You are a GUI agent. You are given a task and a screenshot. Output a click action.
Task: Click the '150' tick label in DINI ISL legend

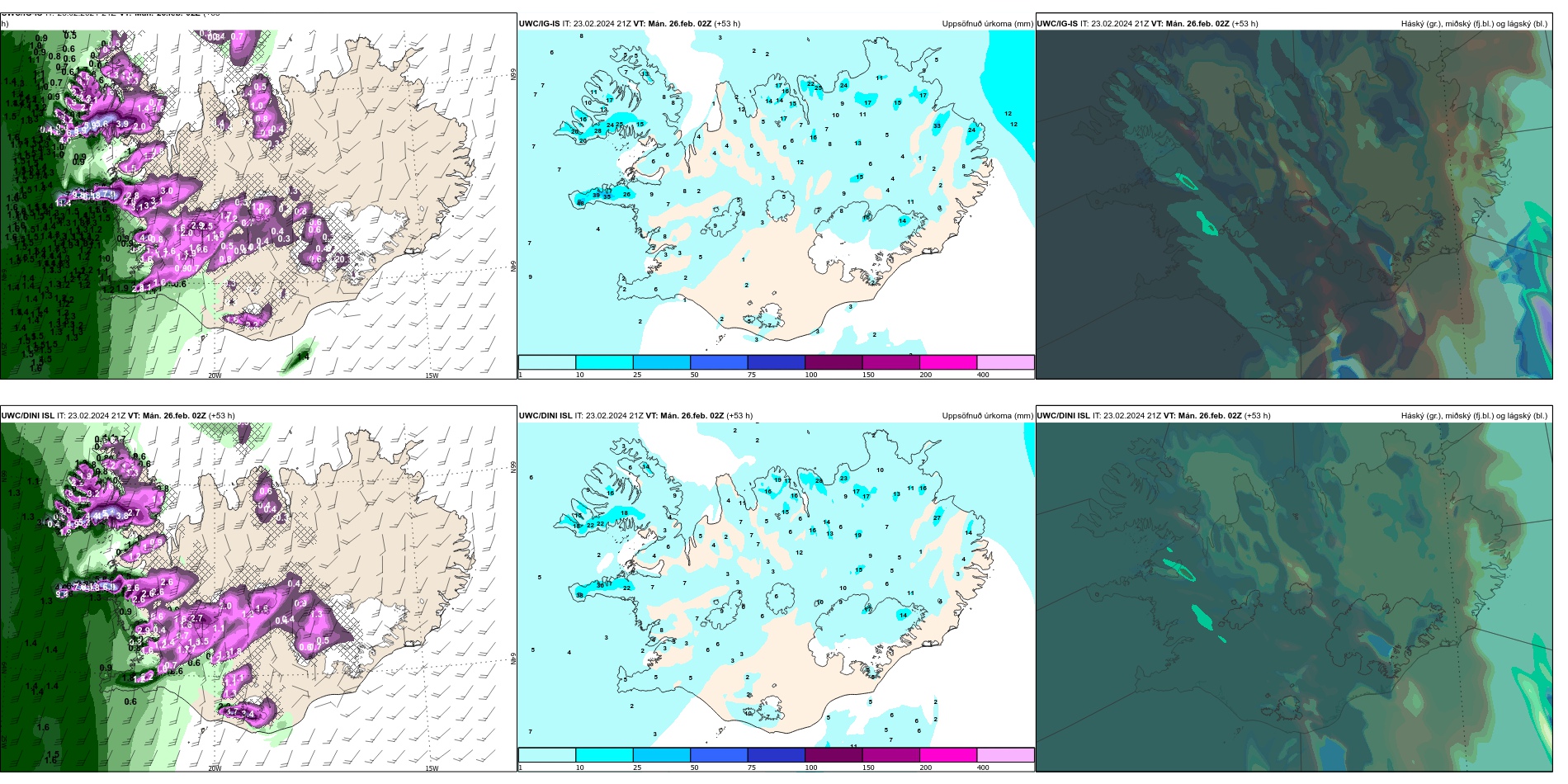click(868, 767)
